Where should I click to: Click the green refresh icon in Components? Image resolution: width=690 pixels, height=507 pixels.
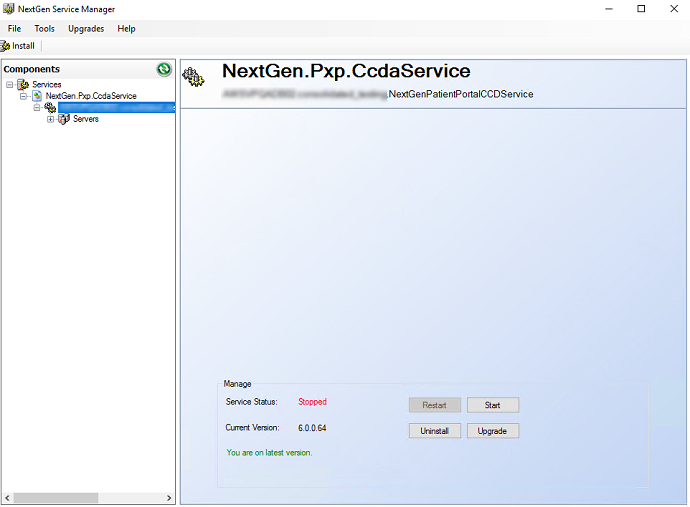pos(164,69)
